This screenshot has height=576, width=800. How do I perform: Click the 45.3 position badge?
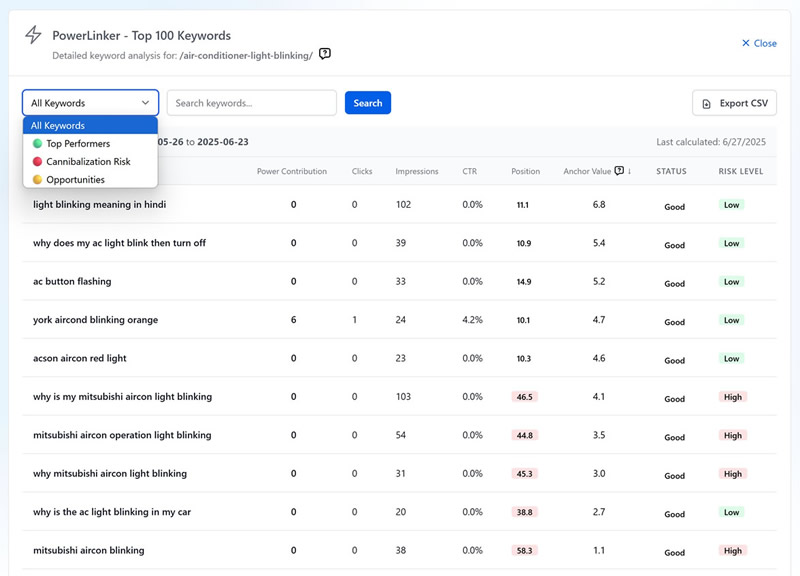(524, 474)
